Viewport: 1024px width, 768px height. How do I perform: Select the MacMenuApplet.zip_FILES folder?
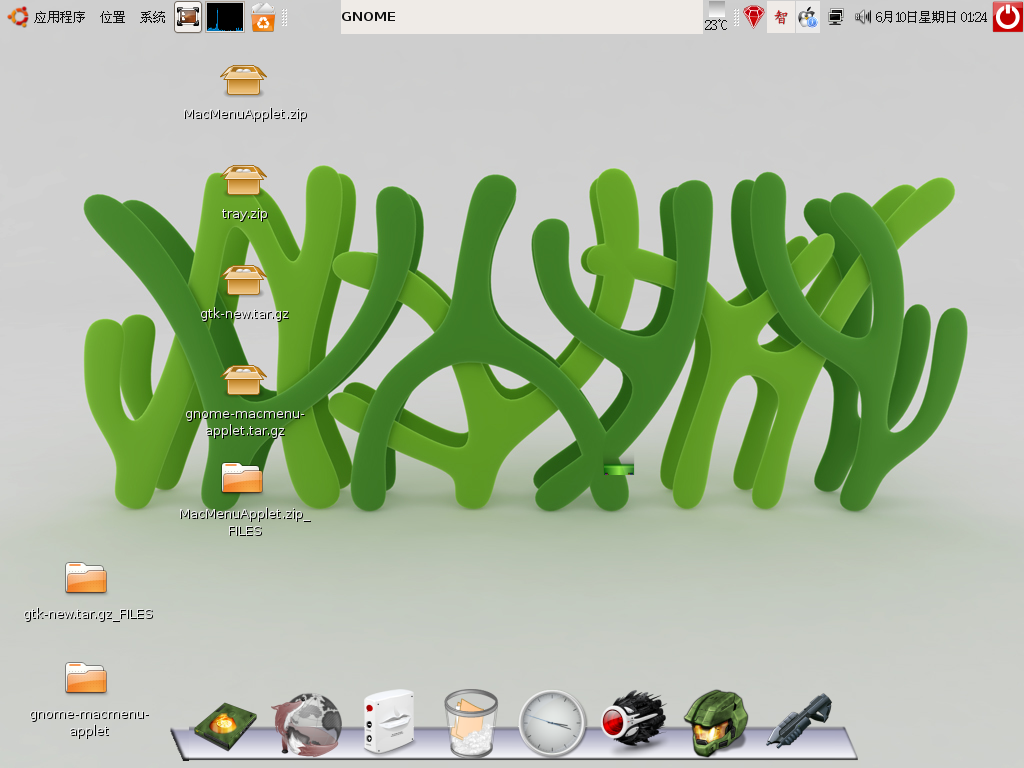tap(242, 477)
